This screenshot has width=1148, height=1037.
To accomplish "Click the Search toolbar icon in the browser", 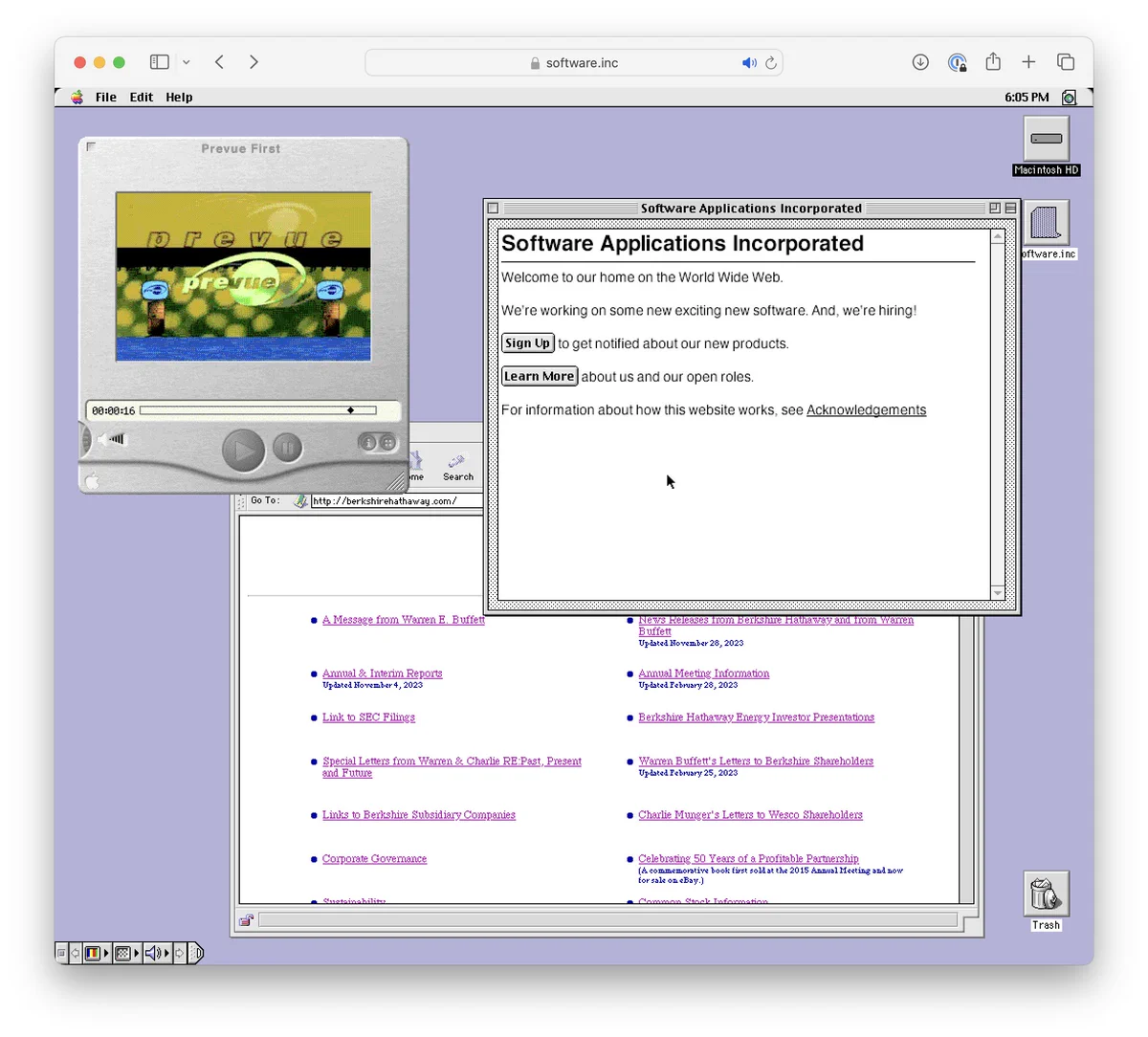I will point(457,467).
